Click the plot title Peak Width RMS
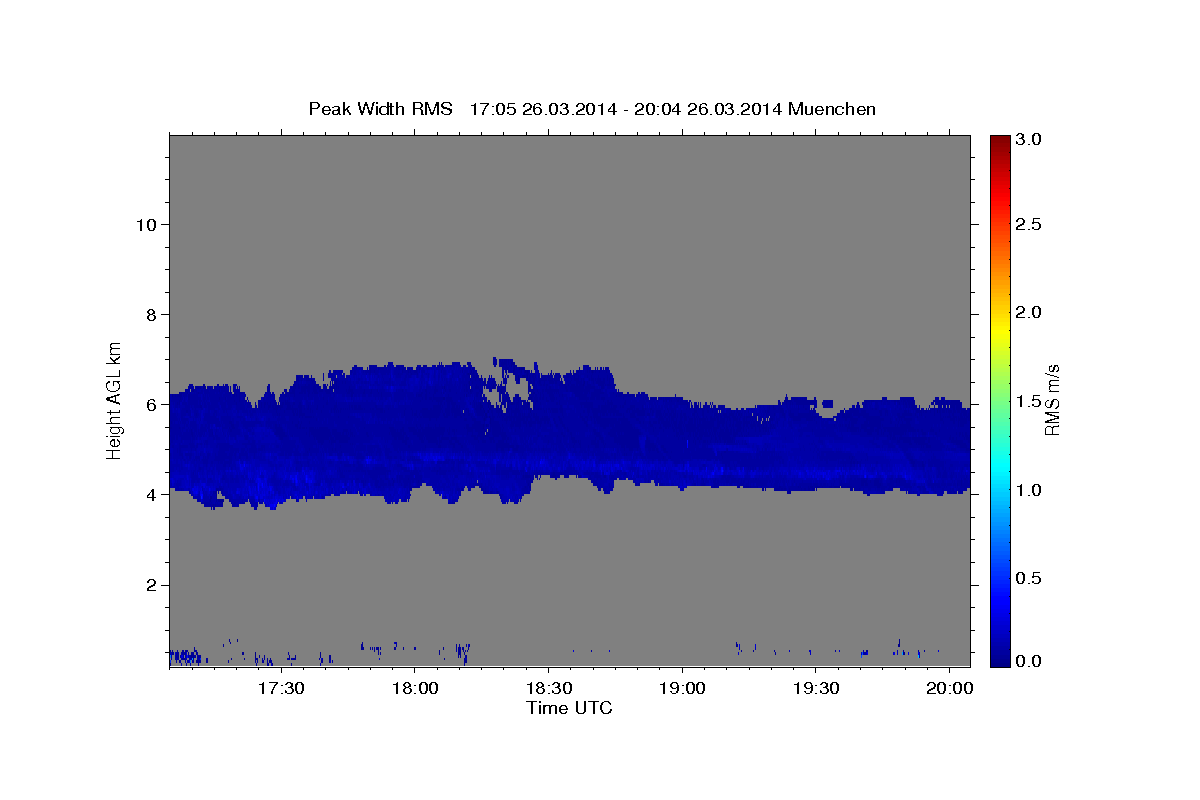The image size is (1200, 800). (380, 109)
